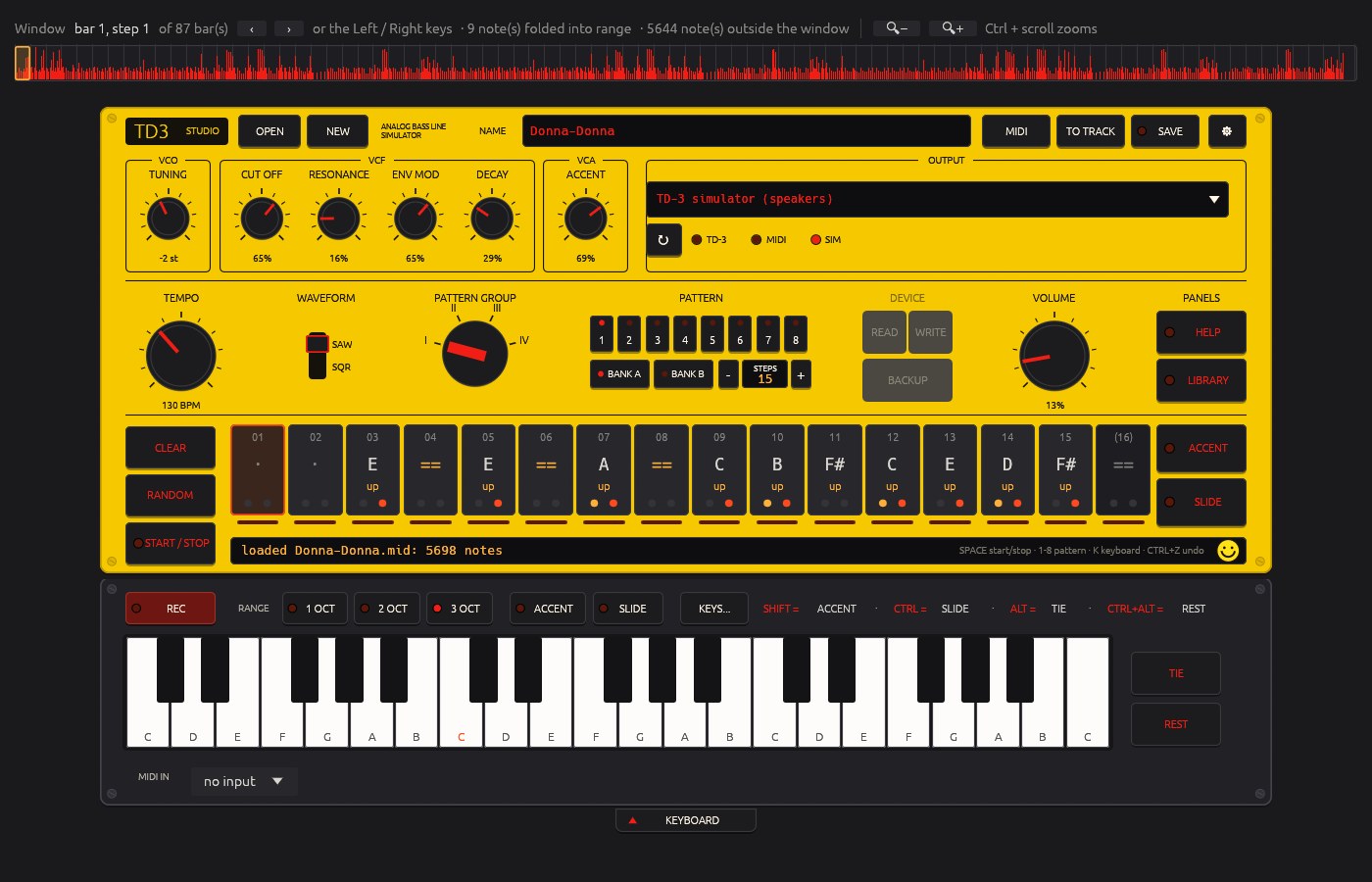This screenshot has width=1372, height=882.
Task: Click the pattern name field Donna-Donna
Action: pos(746,131)
